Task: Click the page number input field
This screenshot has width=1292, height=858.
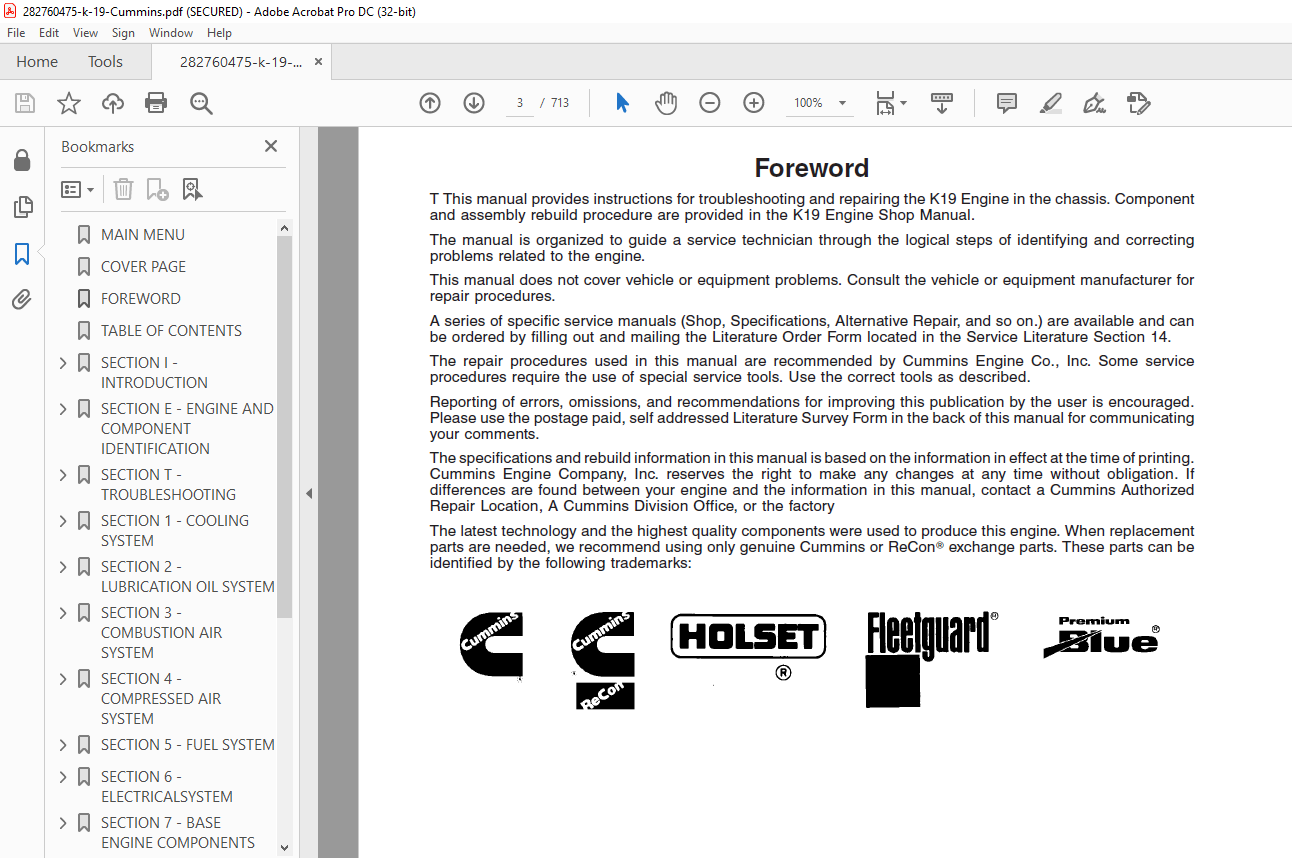Action: coord(519,103)
